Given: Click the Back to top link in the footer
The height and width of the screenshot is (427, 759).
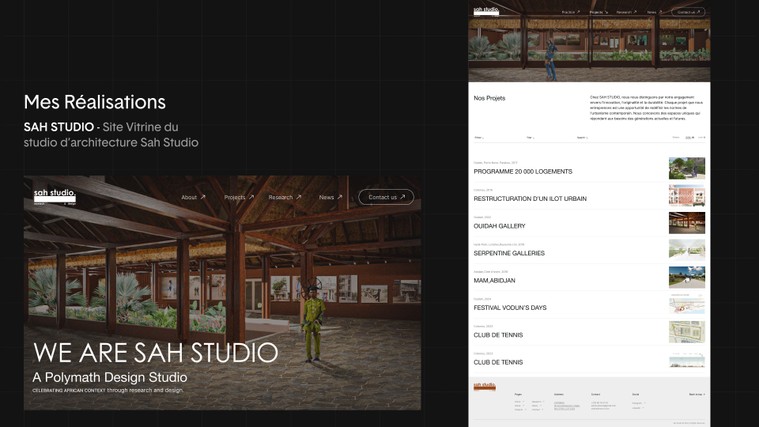Looking at the screenshot, I should coord(696,394).
